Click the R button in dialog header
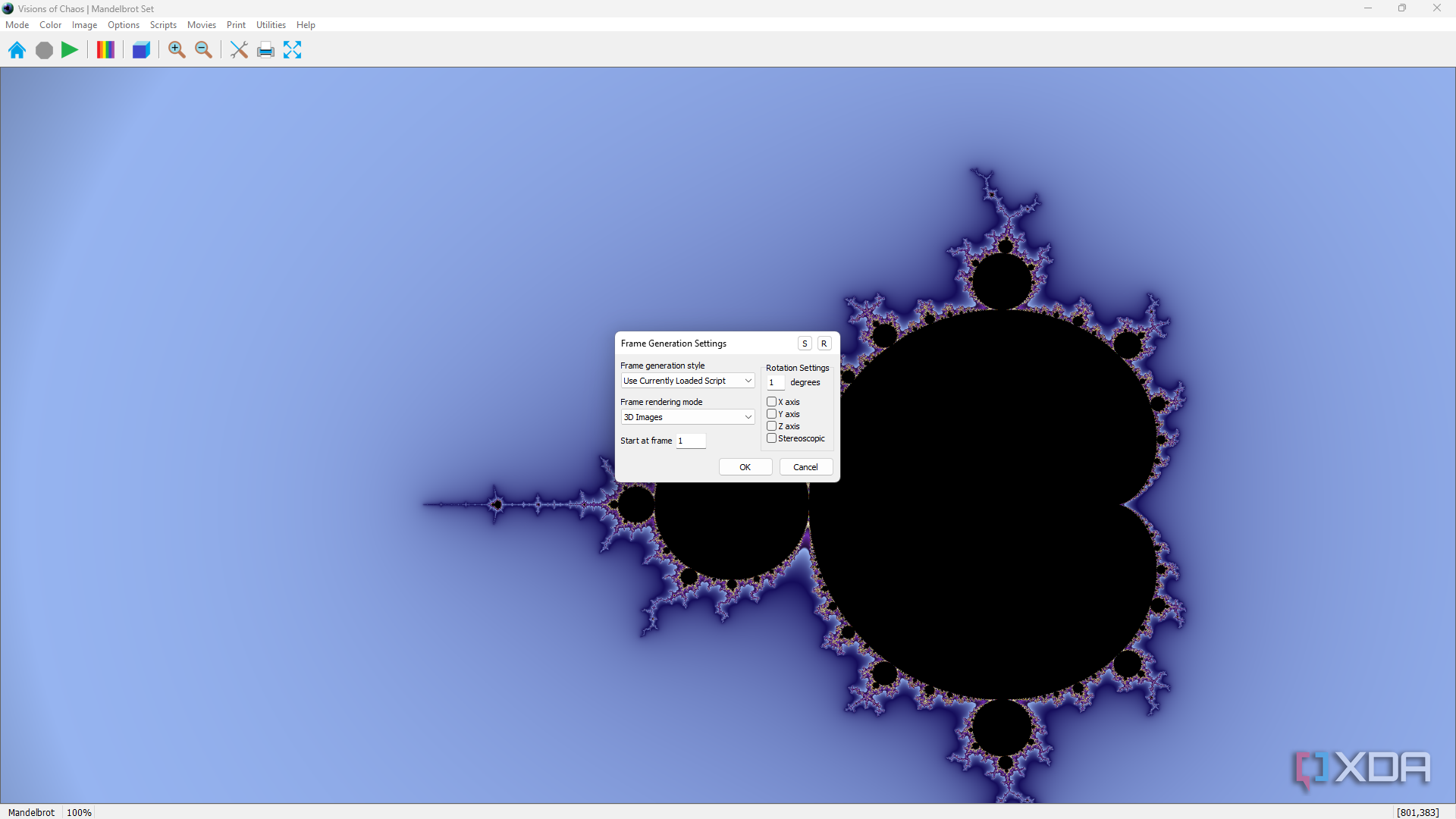The height and width of the screenshot is (819, 1456). tap(824, 344)
